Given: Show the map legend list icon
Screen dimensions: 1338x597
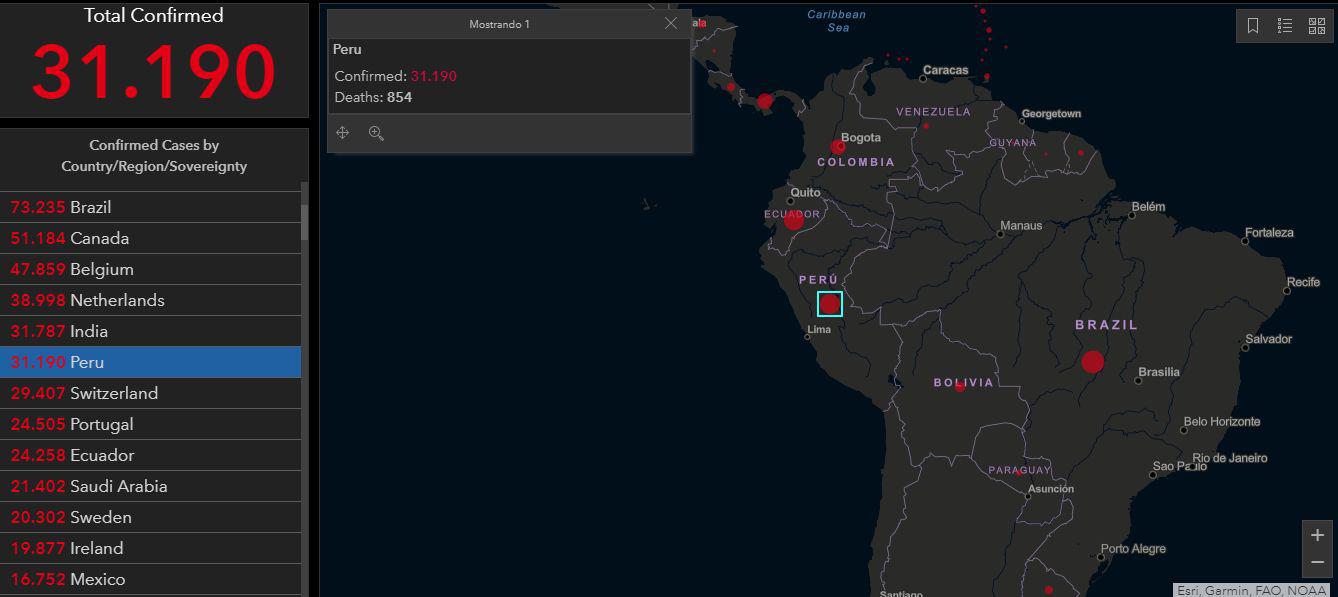Looking at the screenshot, I should coord(1285,27).
